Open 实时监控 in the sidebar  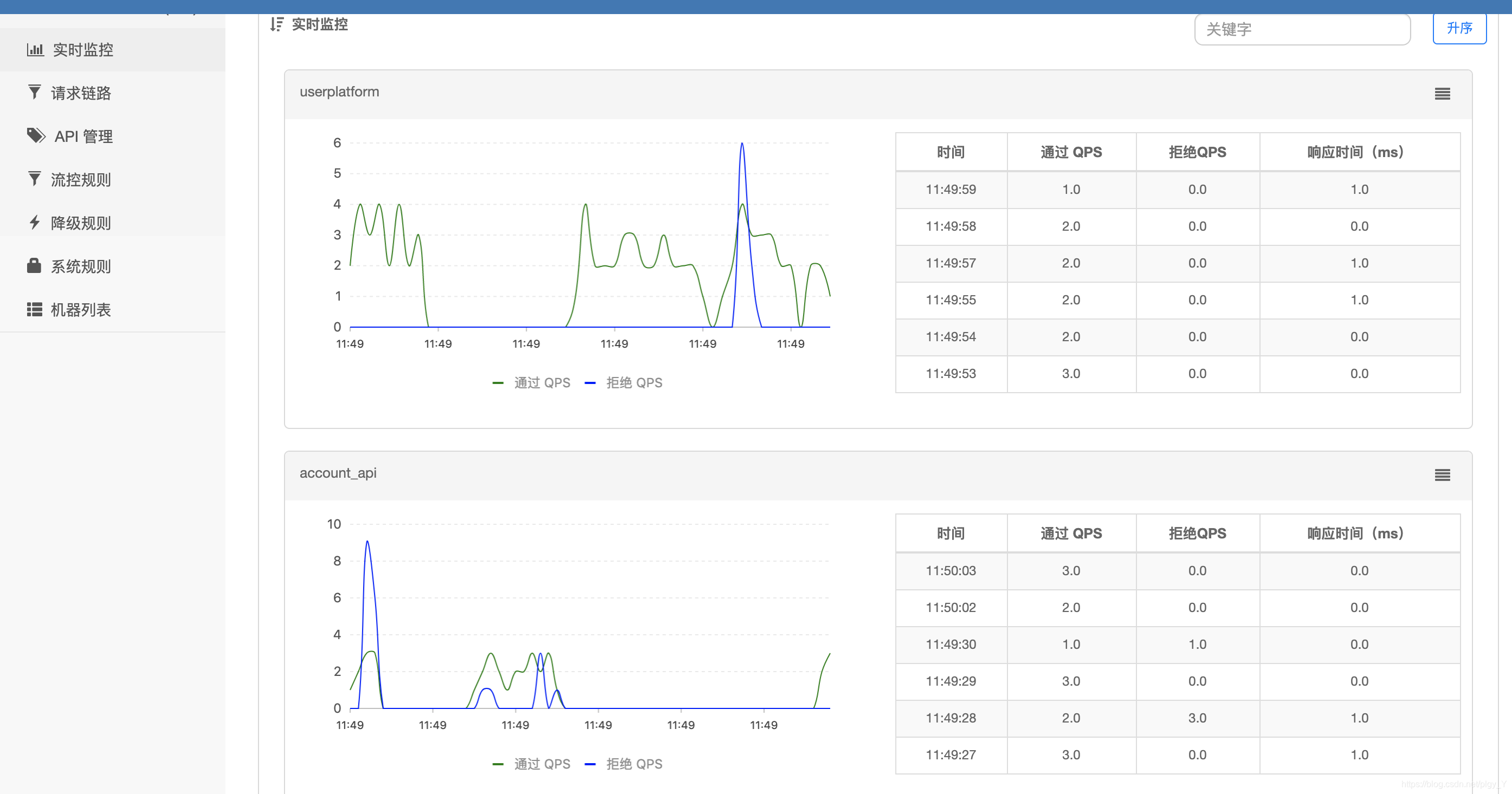coord(113,50)
